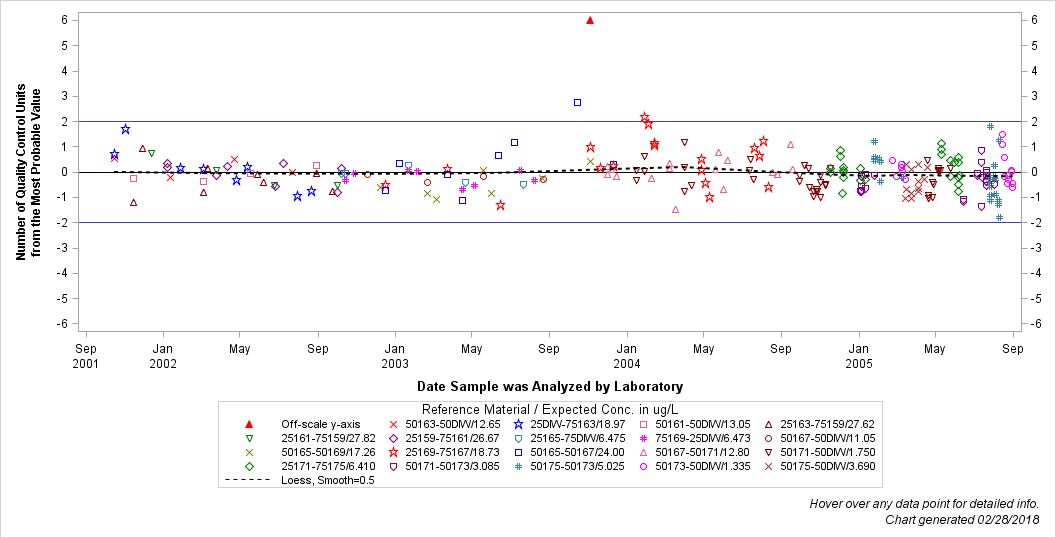Viewport: 1056px width, 538px height.
Task: Click the maroon inverted triangle legend marker for 50171-50DIW/1.750
Action: (x=768, y=452)
